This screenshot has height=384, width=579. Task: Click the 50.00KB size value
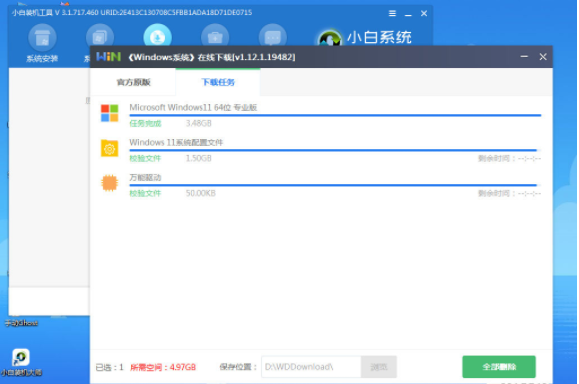coord(201,193)
